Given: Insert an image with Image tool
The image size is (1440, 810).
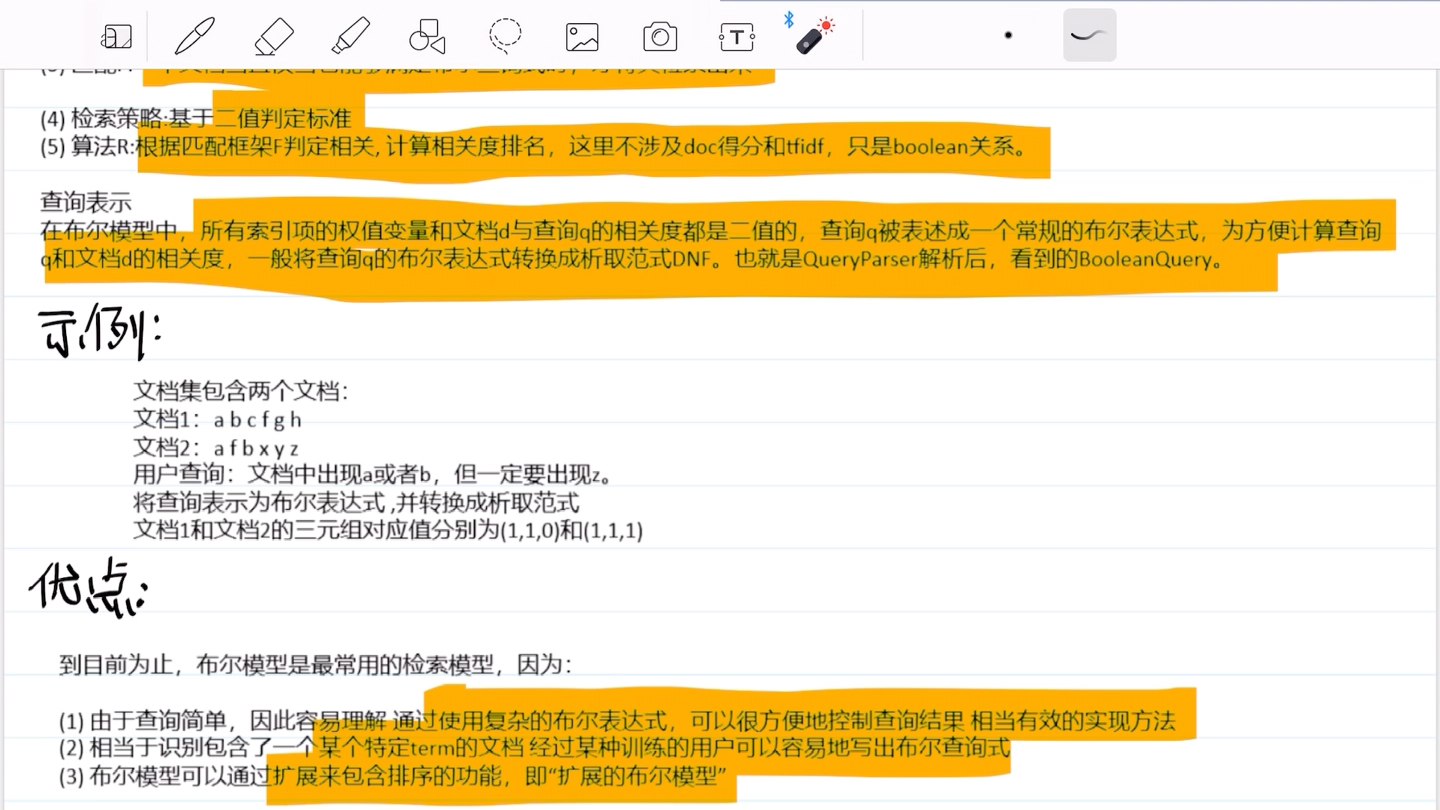Looking at the screenshot, I should point(582,37).
